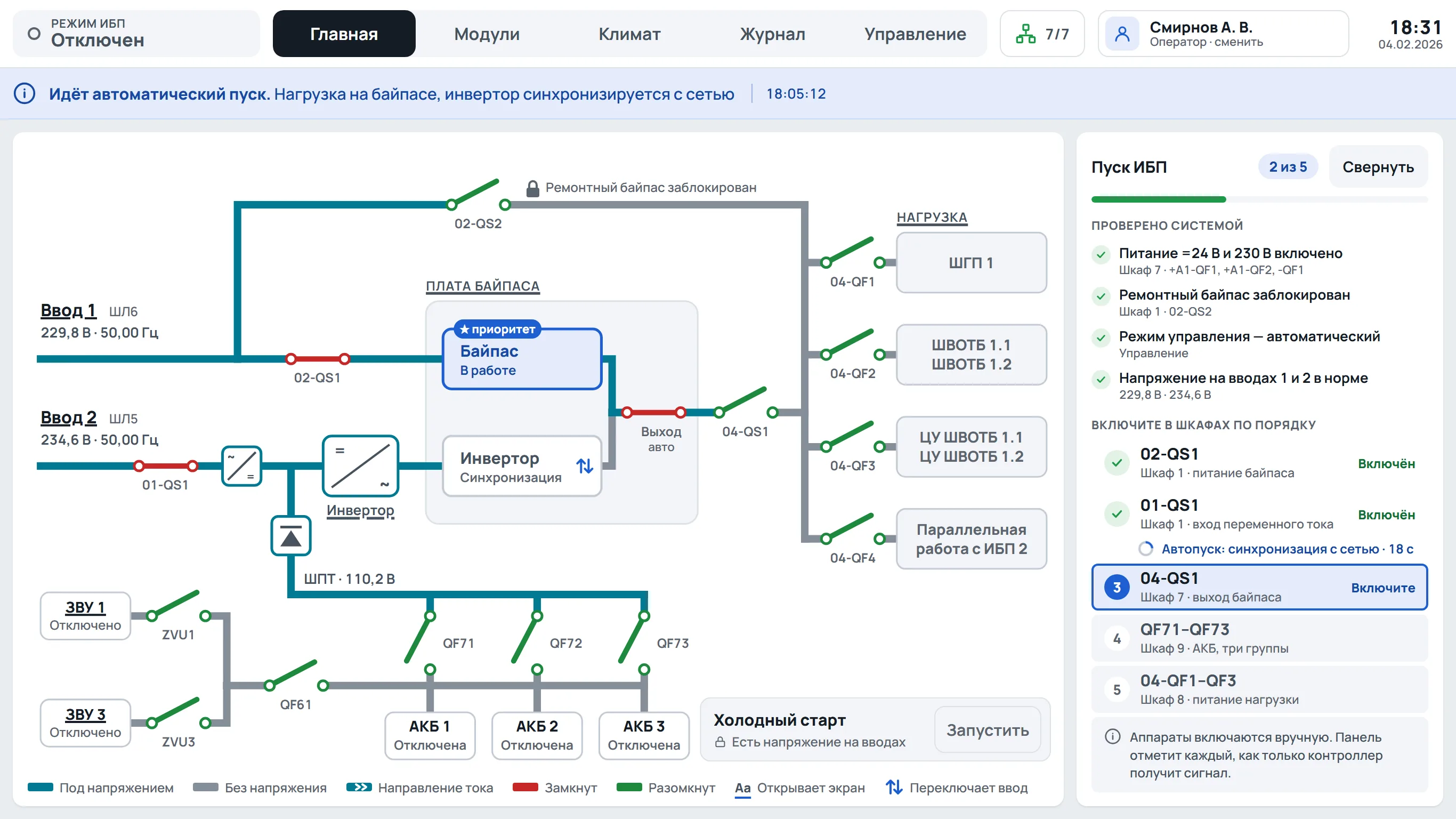Open the Ввод 1 details screen
The height and width of the screenshot is (819, 1456).
pos(68,310)
